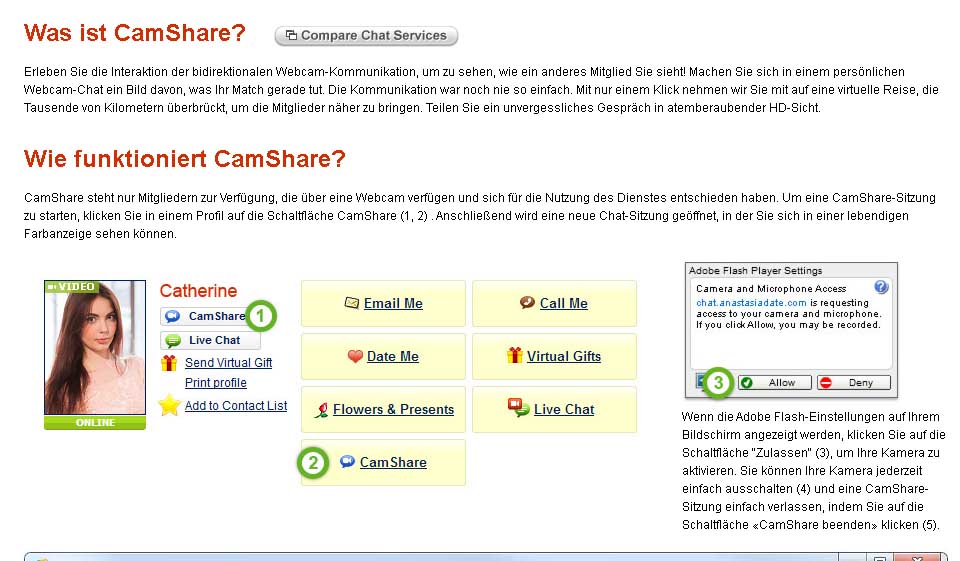Click the chat bubbles icon in Live Chat tile
This screenshot has height=561, width=960.
tap(518, 408)
